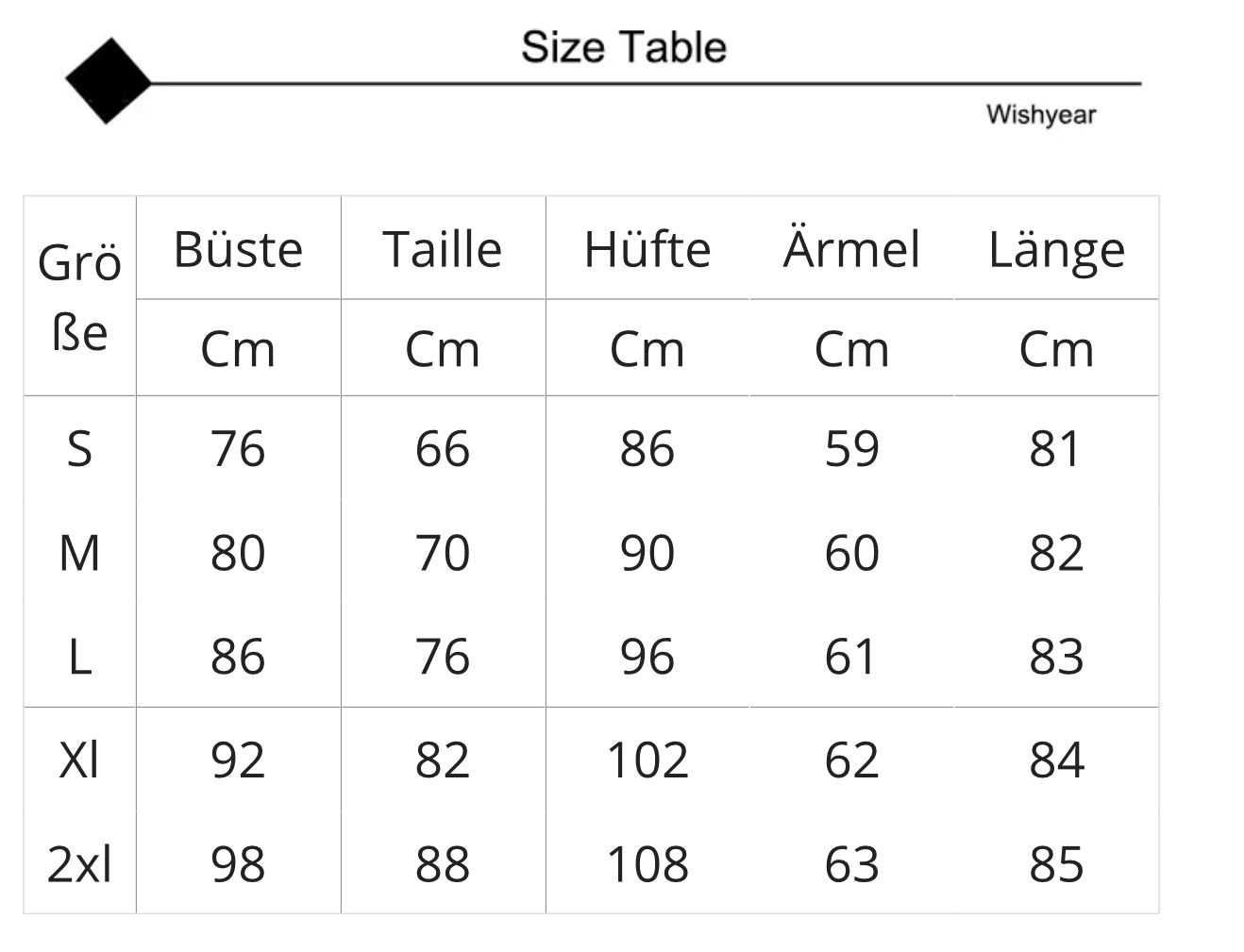Viewport: 1244px width, 952px height.
Task: Click the Länge value 85
Action: (x=1056, y=864)
